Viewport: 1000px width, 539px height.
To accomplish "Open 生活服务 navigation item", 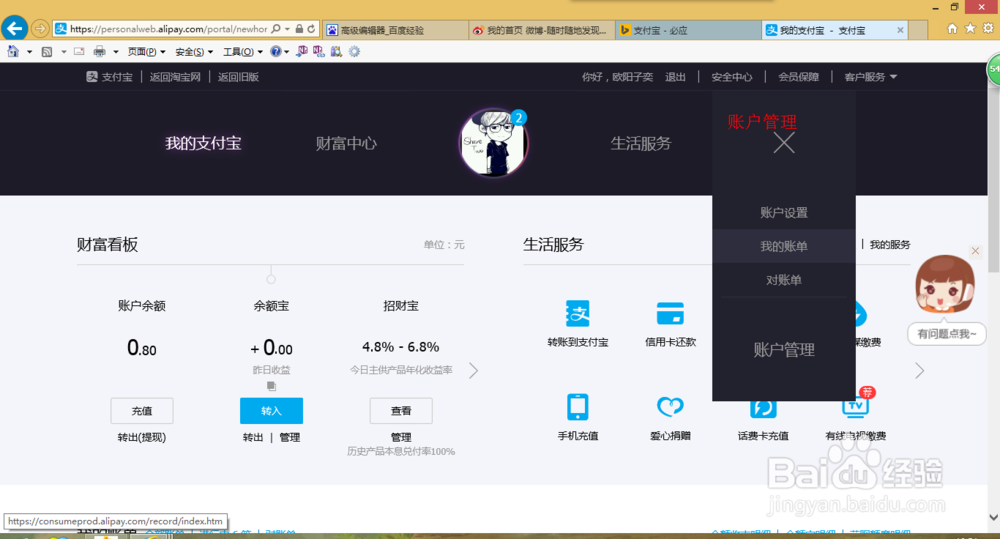I will coord(641,144).
